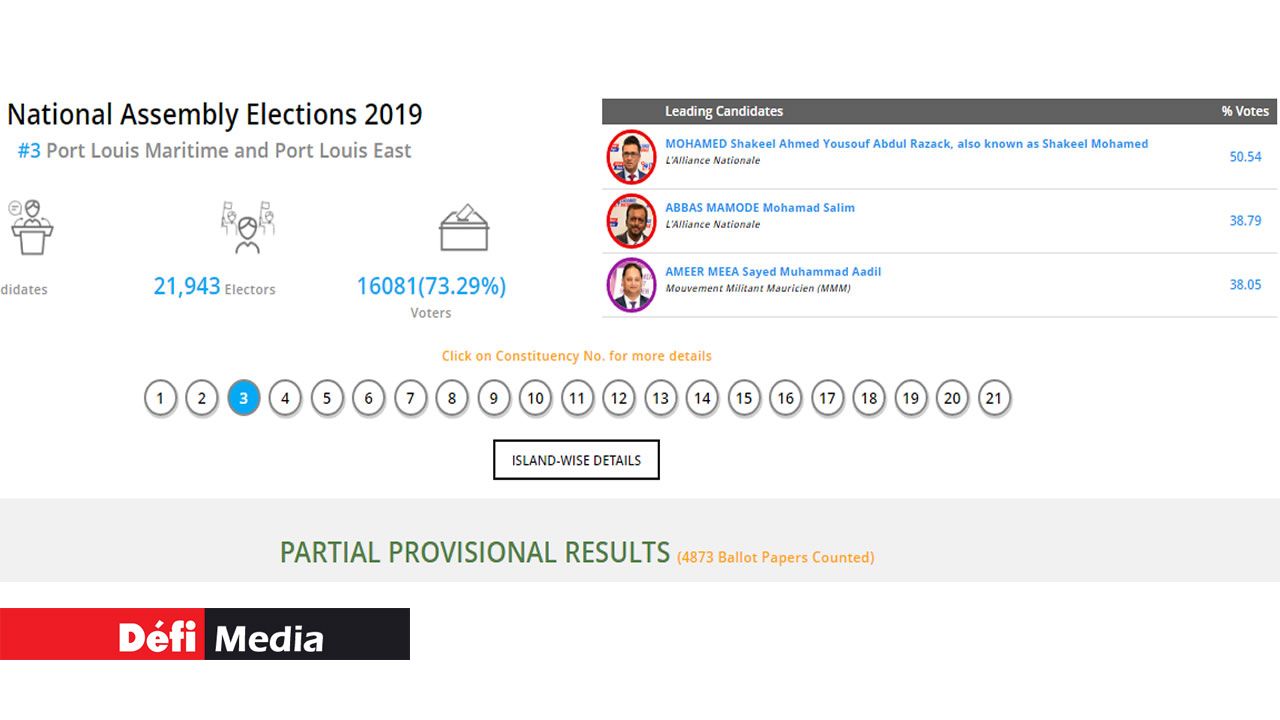Screen dimensions: 1280x720
Task: Select constituency number 21
Action: (x=994, y=398)
